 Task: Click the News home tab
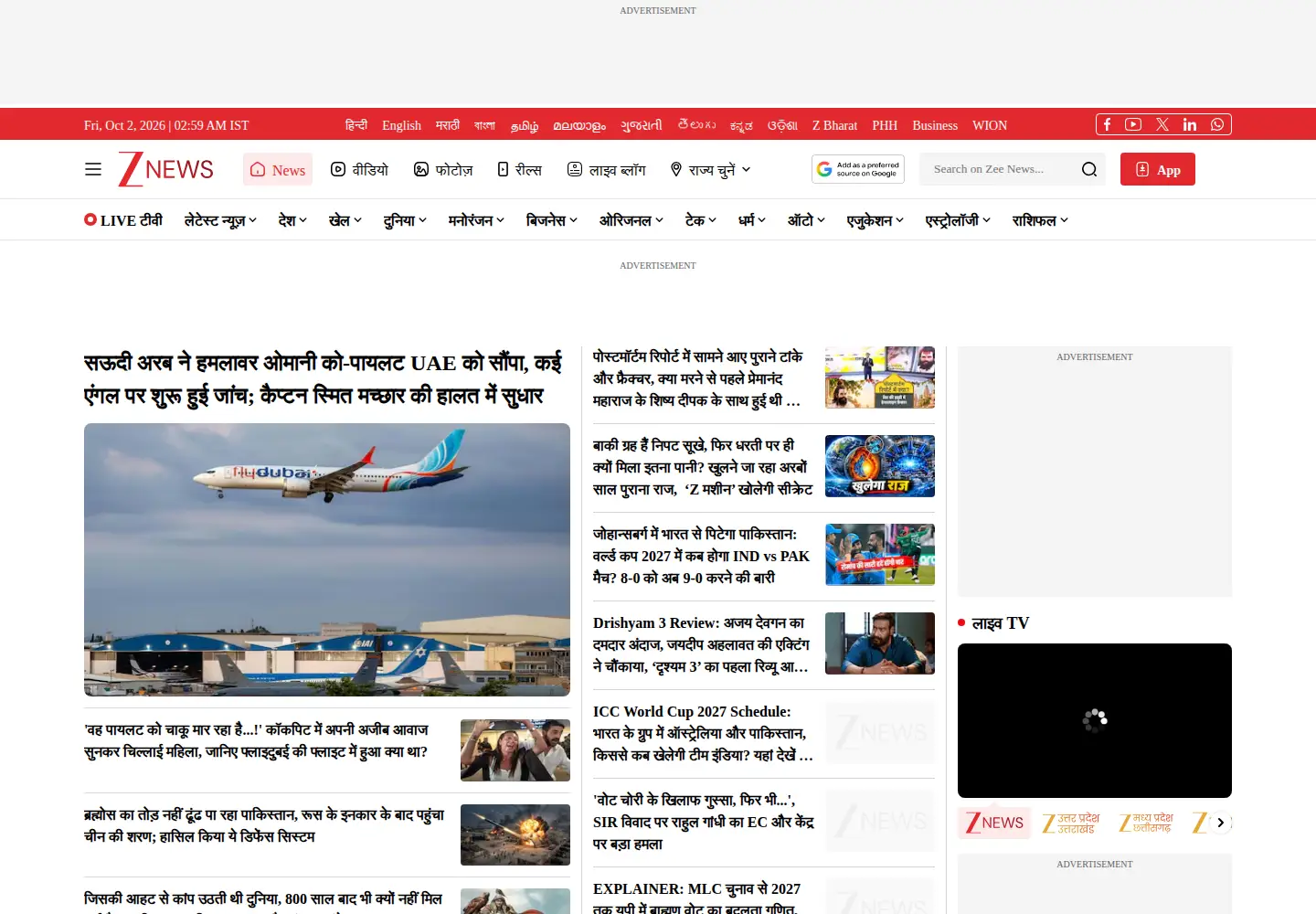tap(278, 169)
